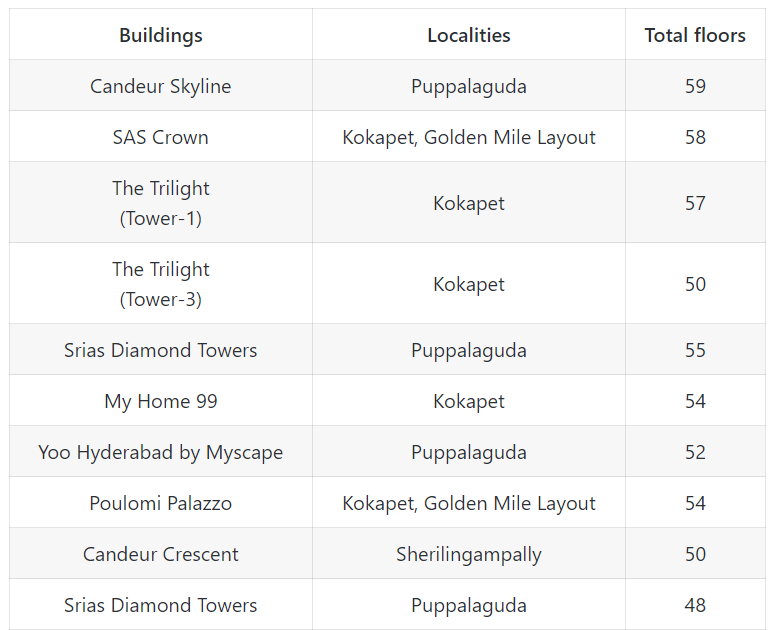Click the 52 total floors value

pos(695,452)
